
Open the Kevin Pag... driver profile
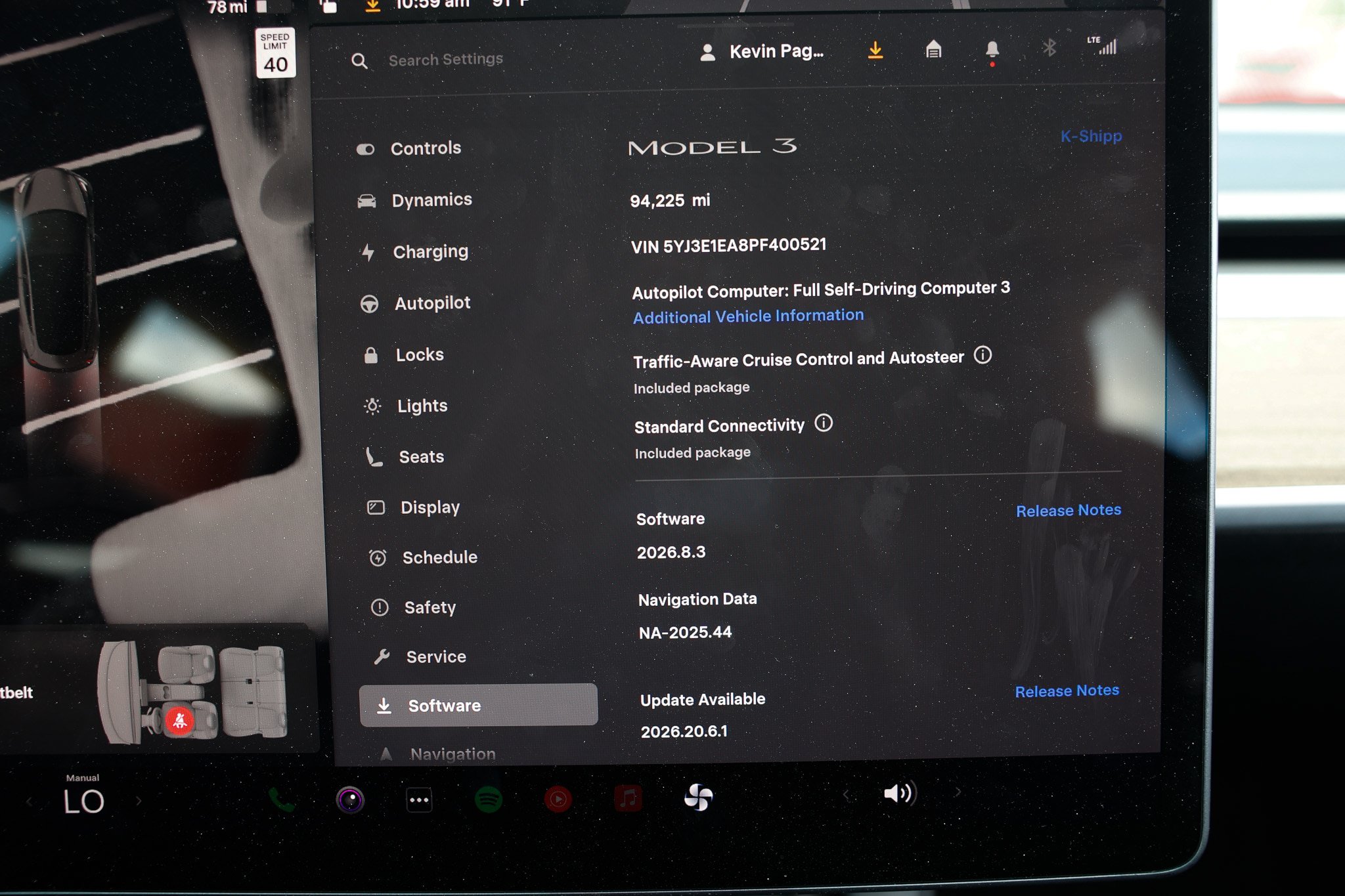(762, 52)
